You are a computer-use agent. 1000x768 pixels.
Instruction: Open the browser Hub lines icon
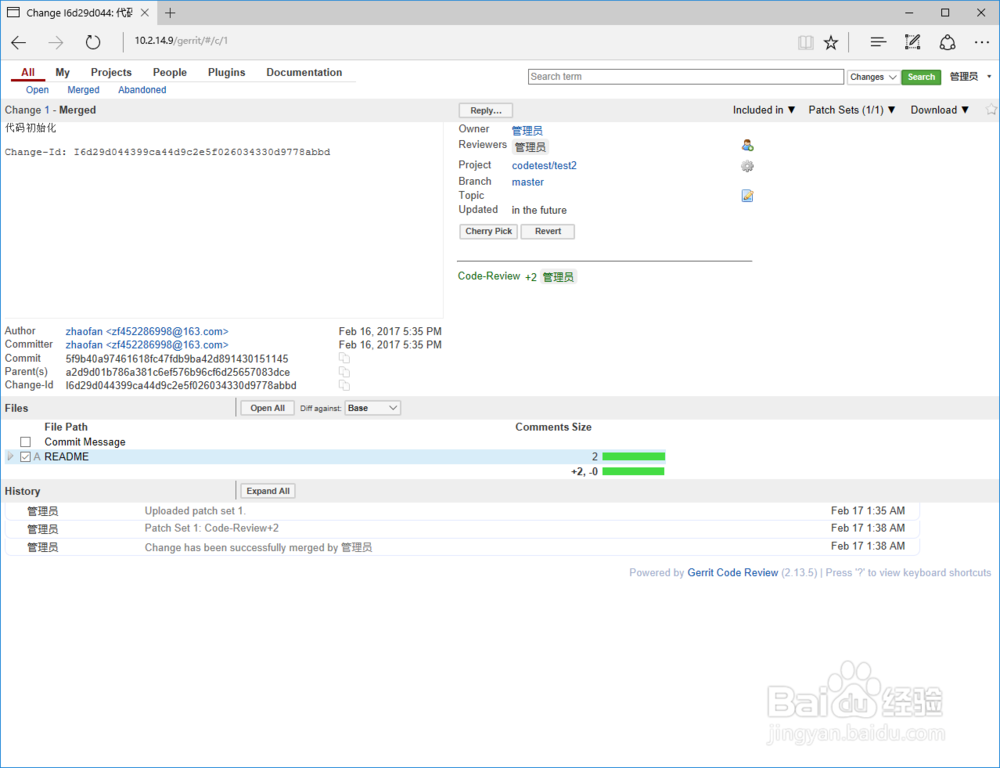point(878,42)
